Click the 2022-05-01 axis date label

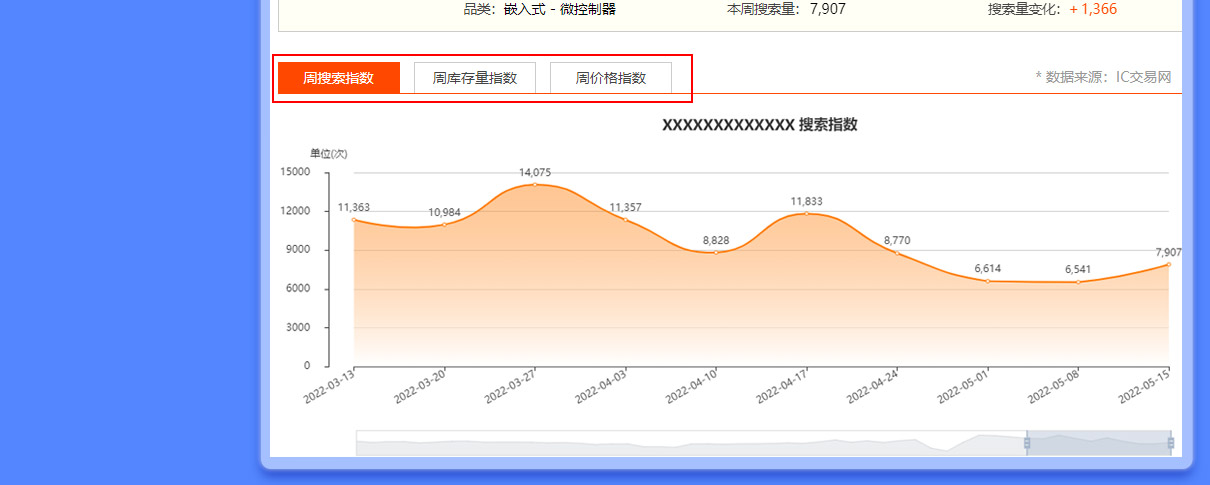pyautogui.click(x=964, y=386)
